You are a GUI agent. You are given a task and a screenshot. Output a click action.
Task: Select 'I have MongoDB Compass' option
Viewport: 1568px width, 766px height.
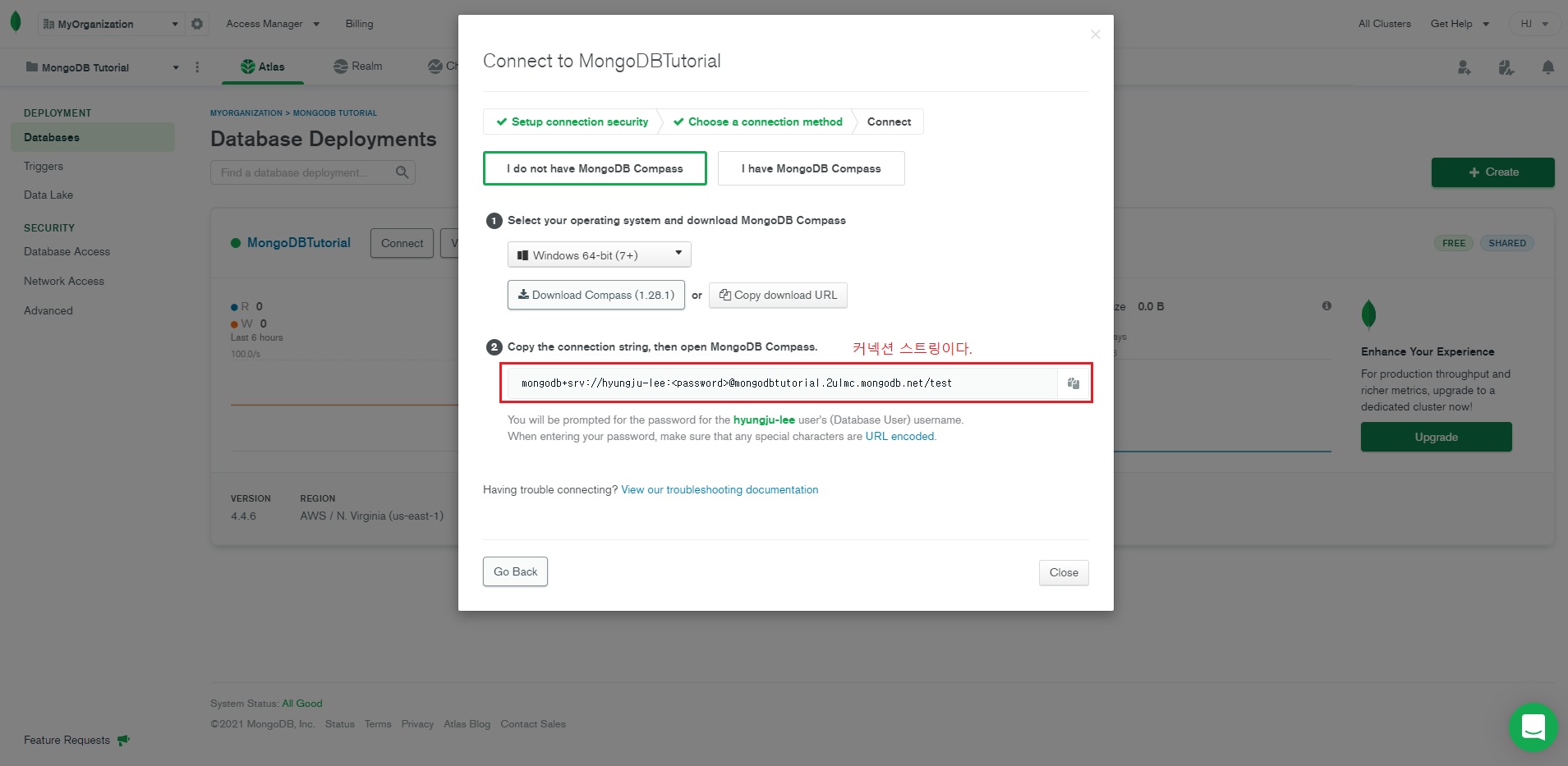pyautogui.click(x=811, y=168)
